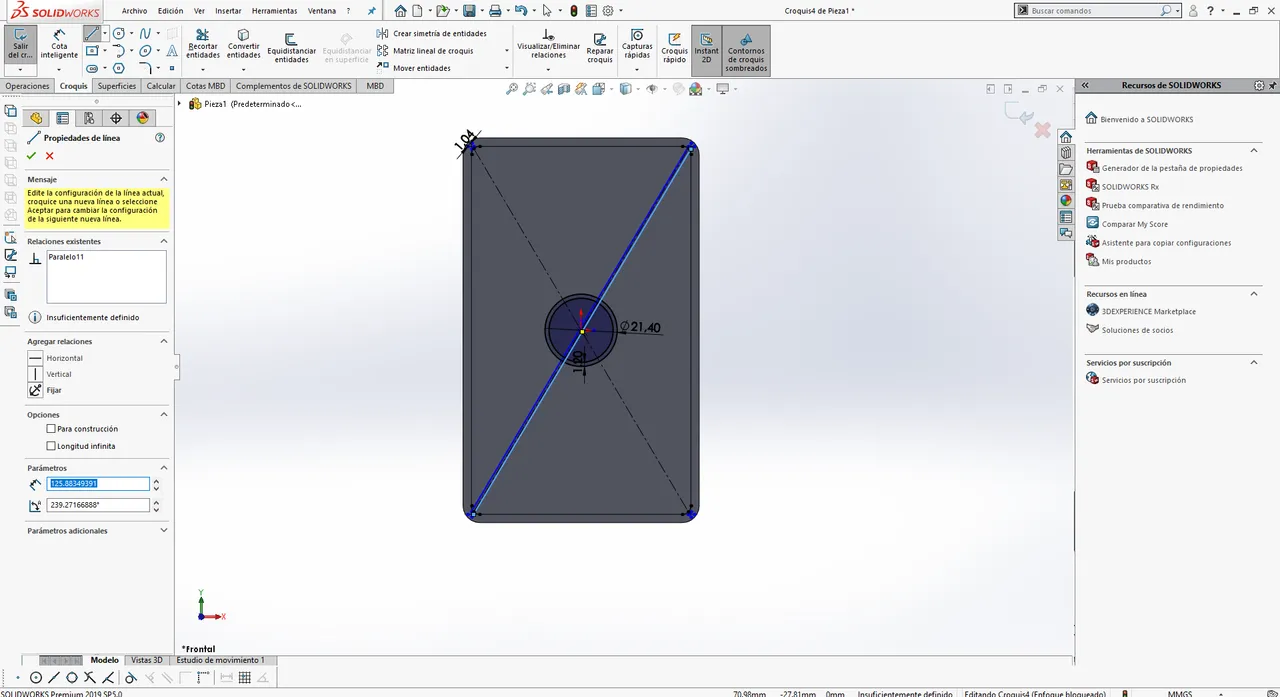Image resolution: width=1280 pixels, height=697 pixels.
Task: Collapse the Opciones section
Action: pos(164,414)
